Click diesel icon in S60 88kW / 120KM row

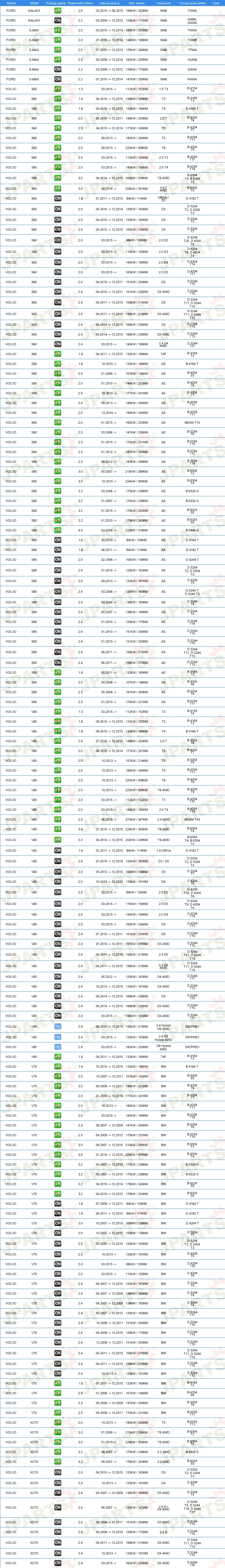(58, 240)
